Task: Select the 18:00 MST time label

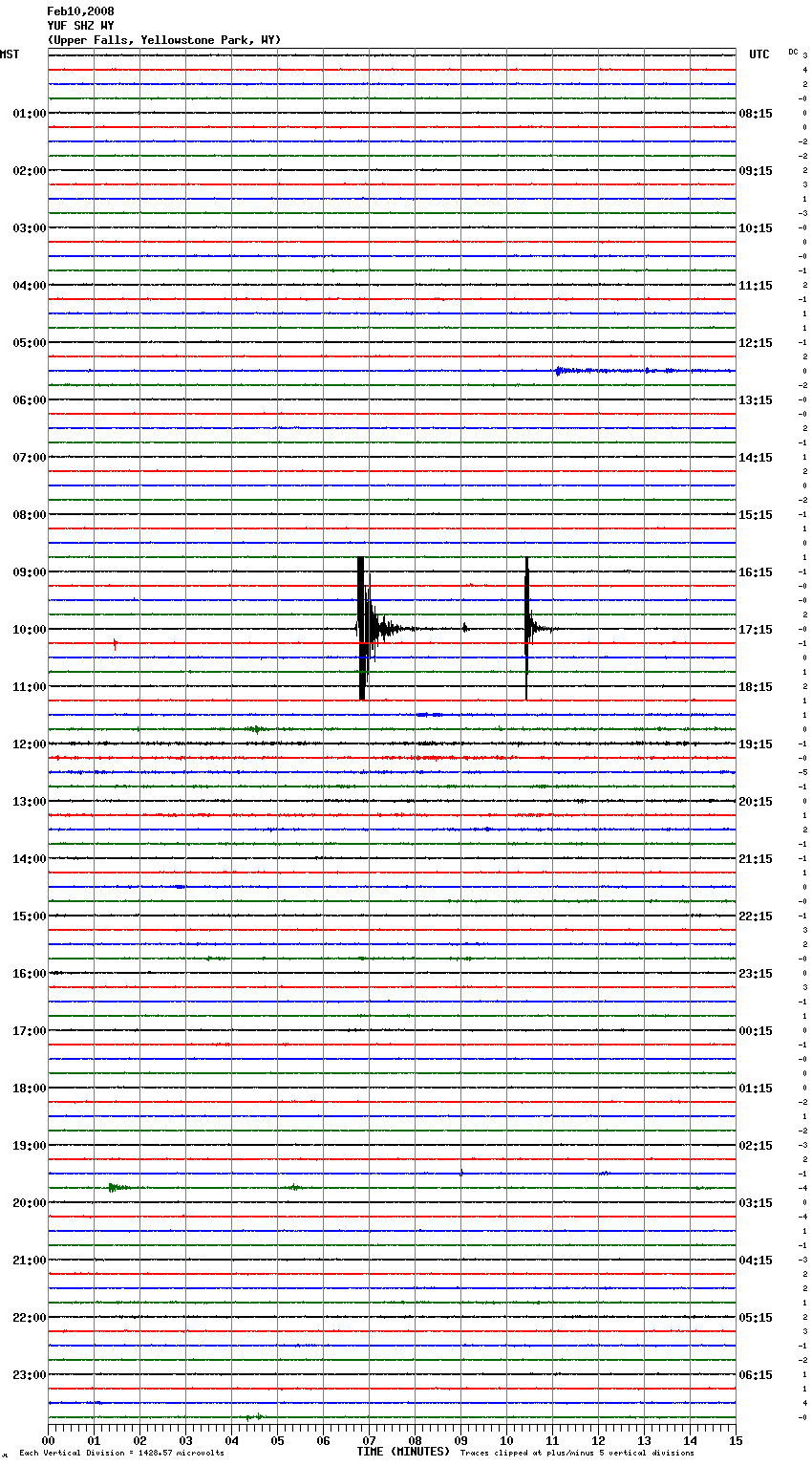Action: (x=30, y=1089)
